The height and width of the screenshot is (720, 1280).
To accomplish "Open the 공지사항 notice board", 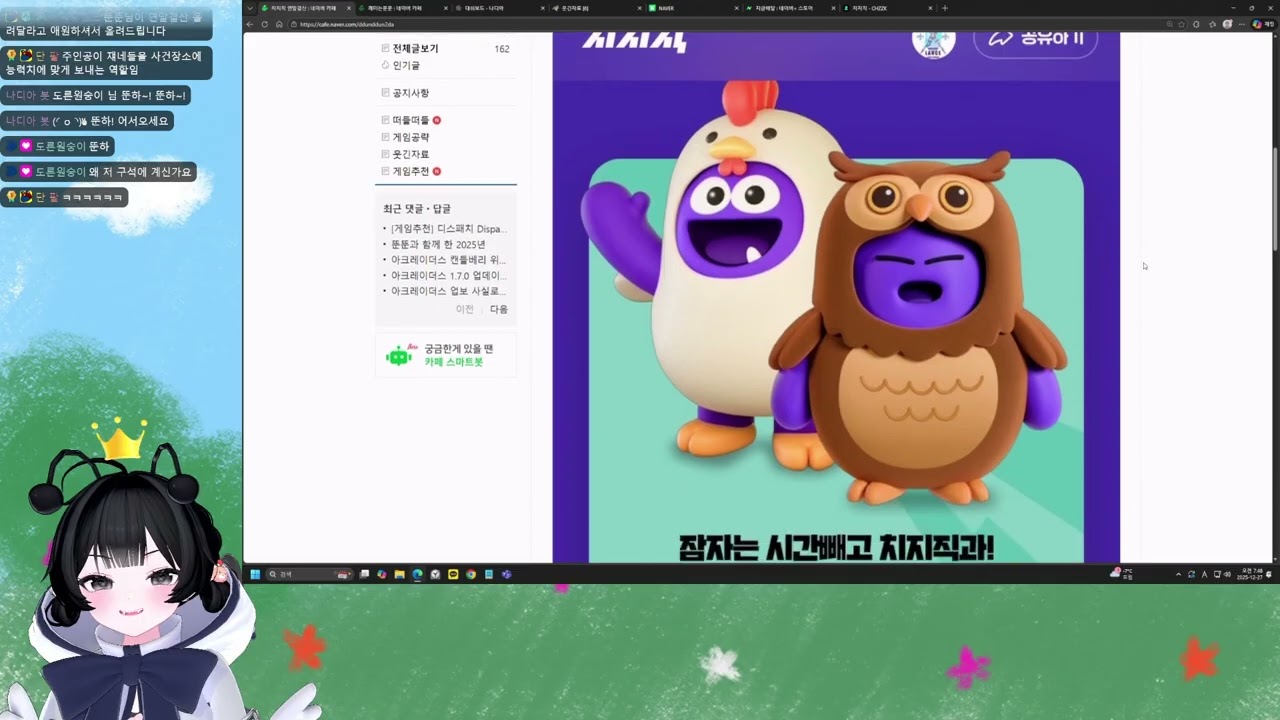I will click(410, 93).
